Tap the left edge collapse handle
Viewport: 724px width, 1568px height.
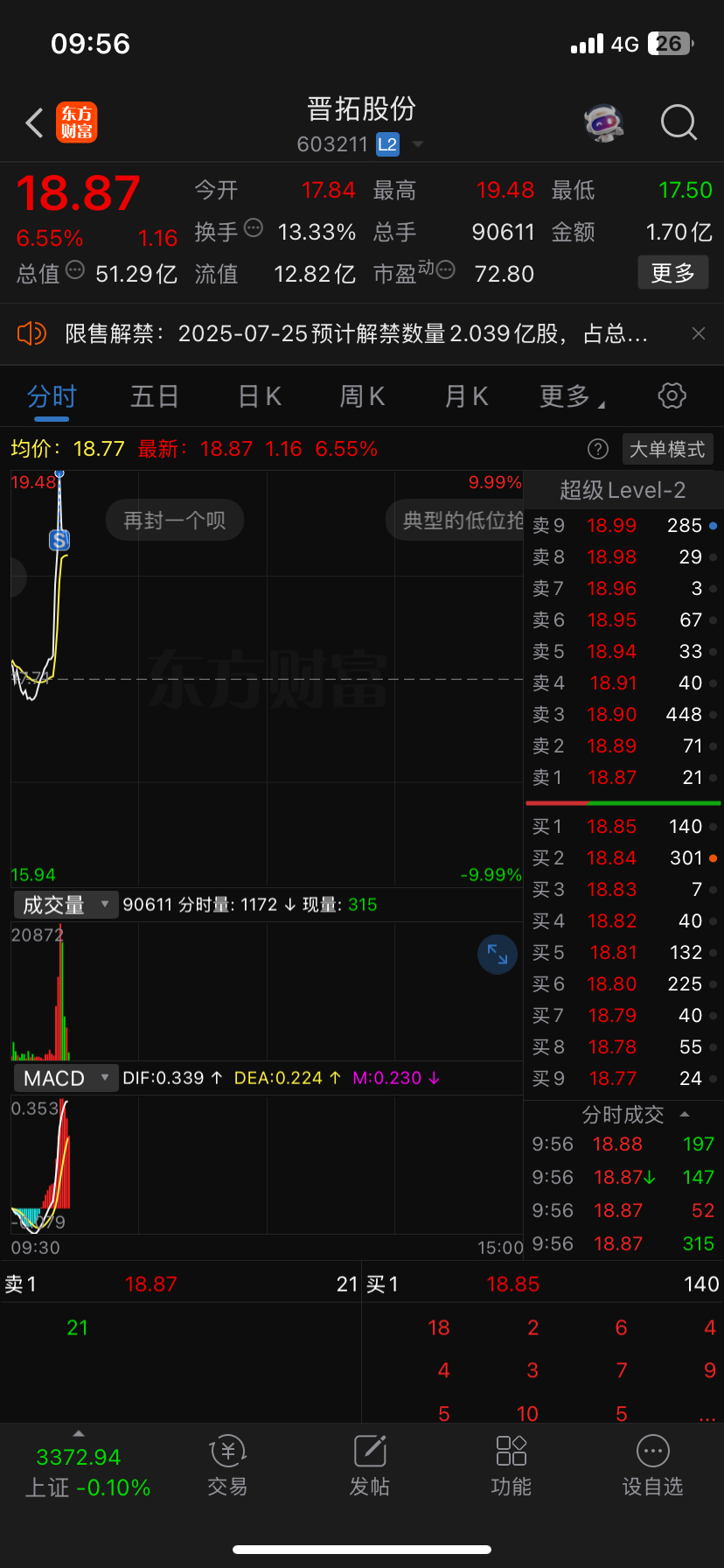(17, 577)
